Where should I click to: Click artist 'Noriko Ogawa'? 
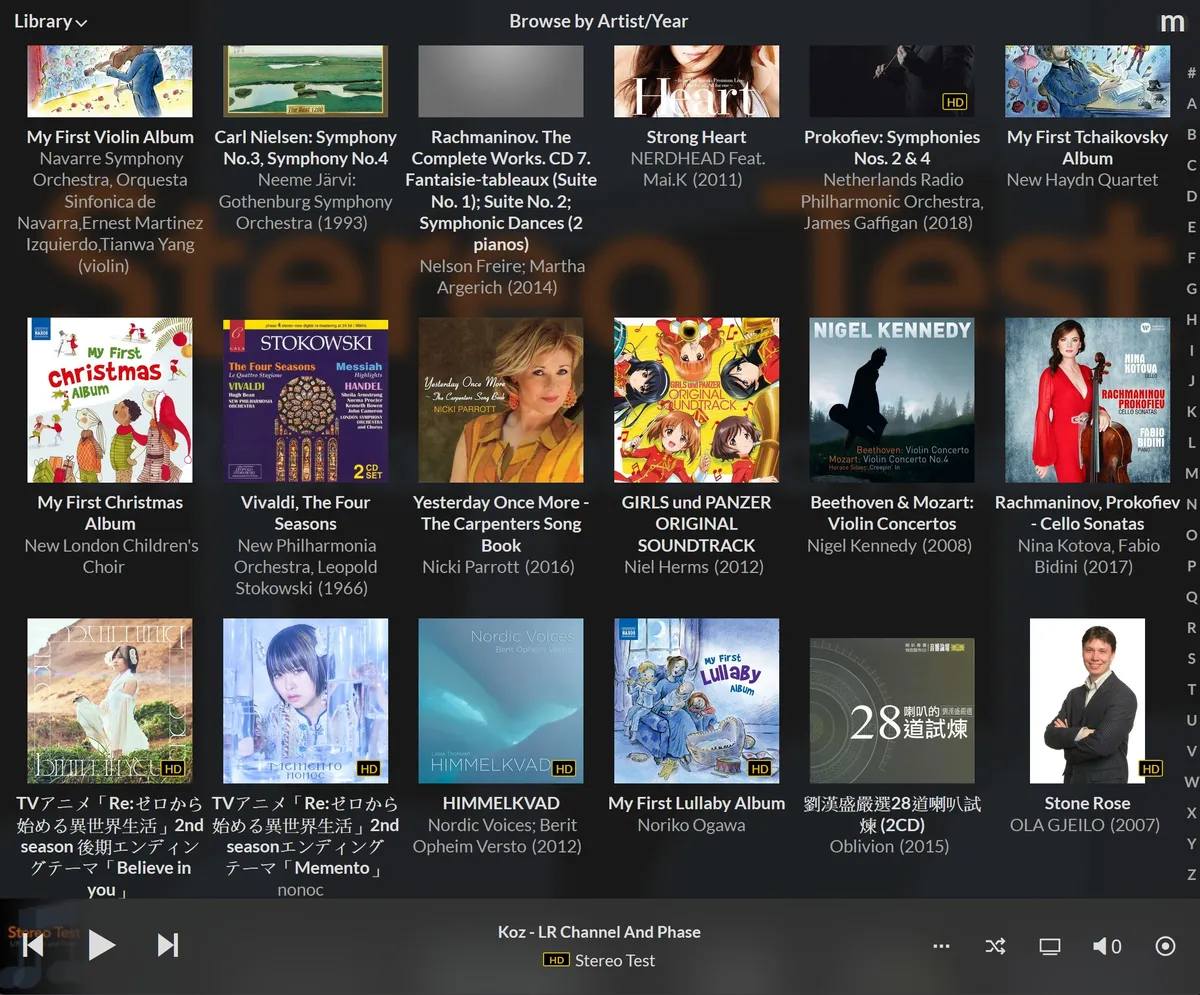[x=691, y=825]
